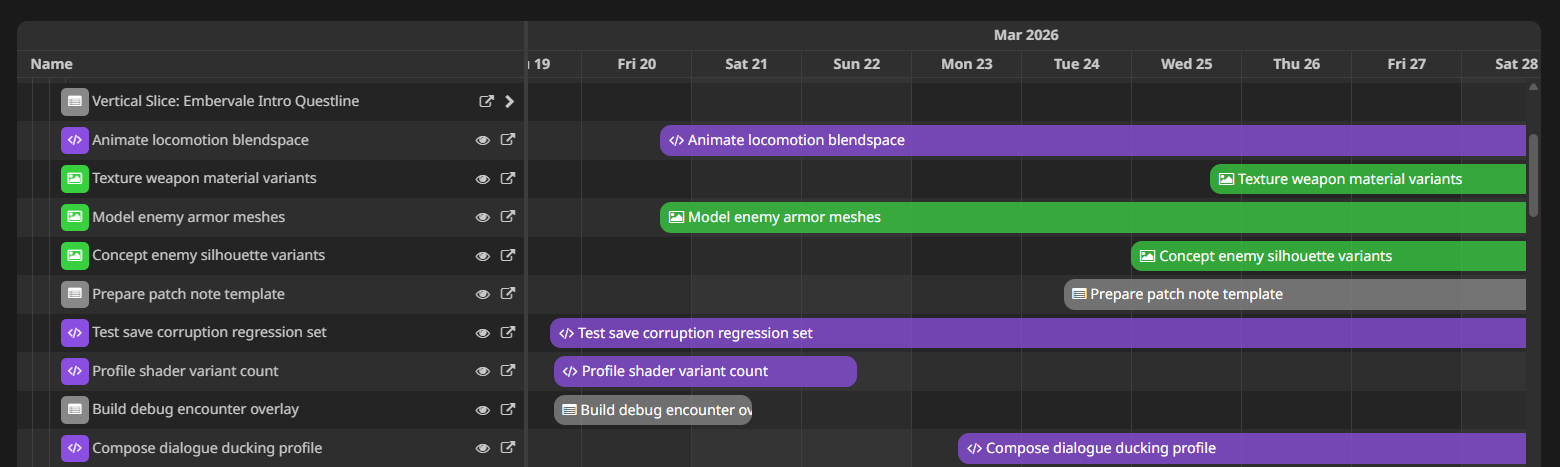
Task: Click code icon beside Test save corruption regression set
Action: tap(74, 332)
